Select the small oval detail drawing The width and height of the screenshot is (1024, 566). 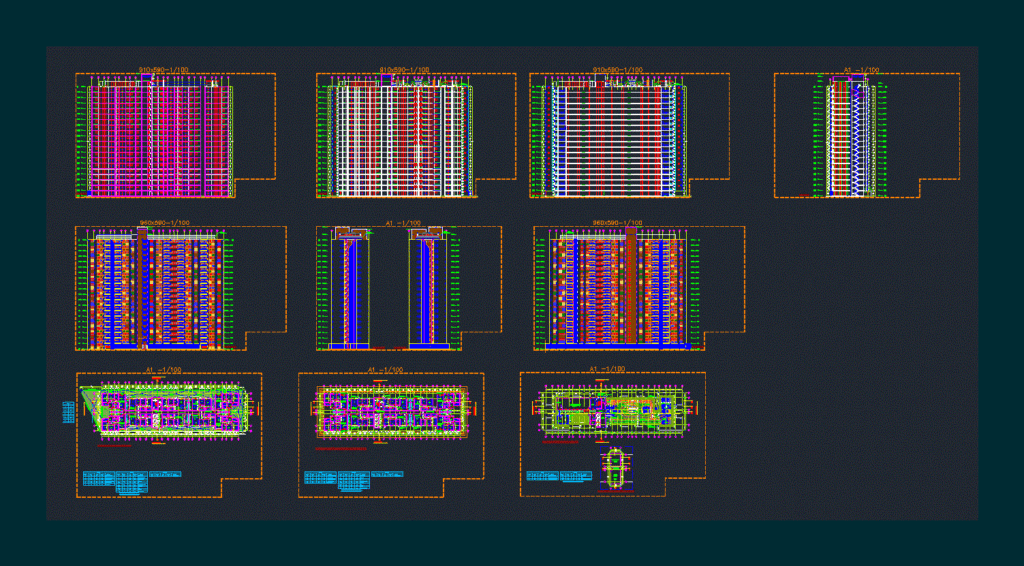click(615, 469)
